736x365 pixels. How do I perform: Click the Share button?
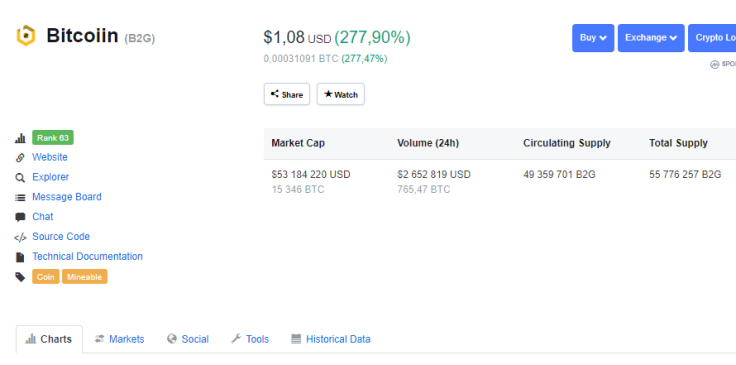(x=287, y=94)
